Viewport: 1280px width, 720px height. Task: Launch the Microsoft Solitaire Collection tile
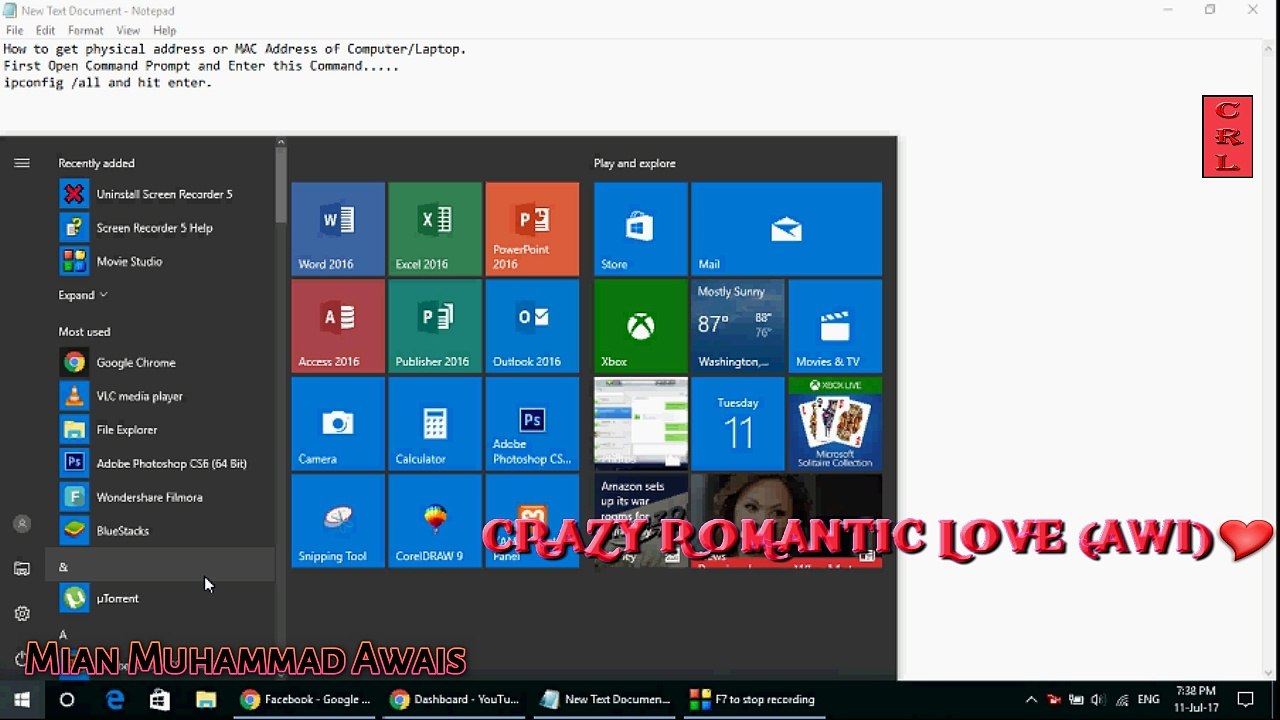click(835, 423)
